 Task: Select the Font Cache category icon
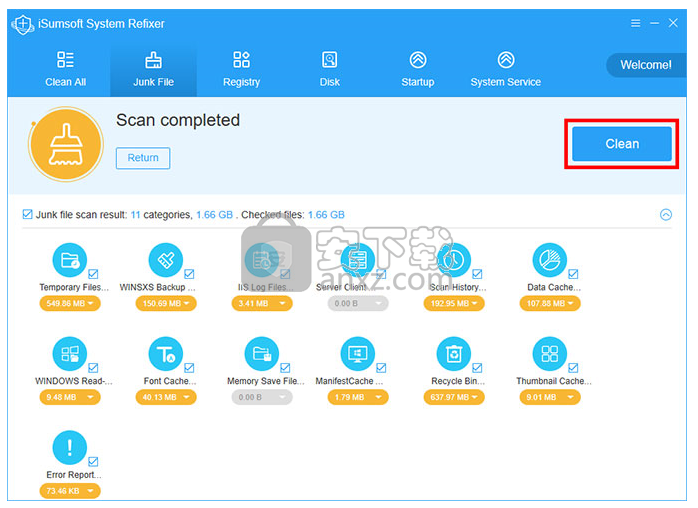coord(166,354)
